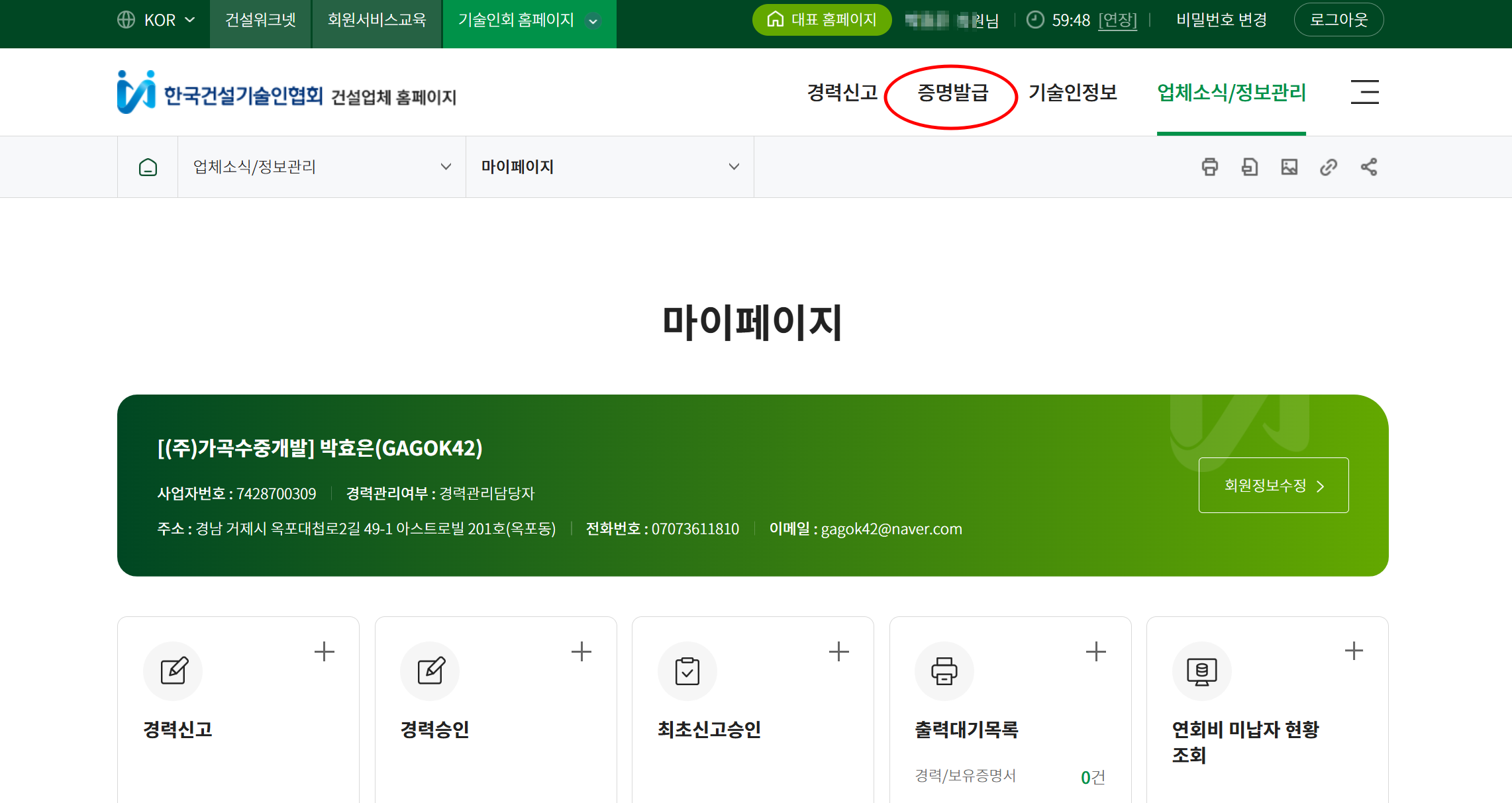1512x803 pixels.
Task: Click the share icon in the breadcrumb toolbar
Action: 1369,167
